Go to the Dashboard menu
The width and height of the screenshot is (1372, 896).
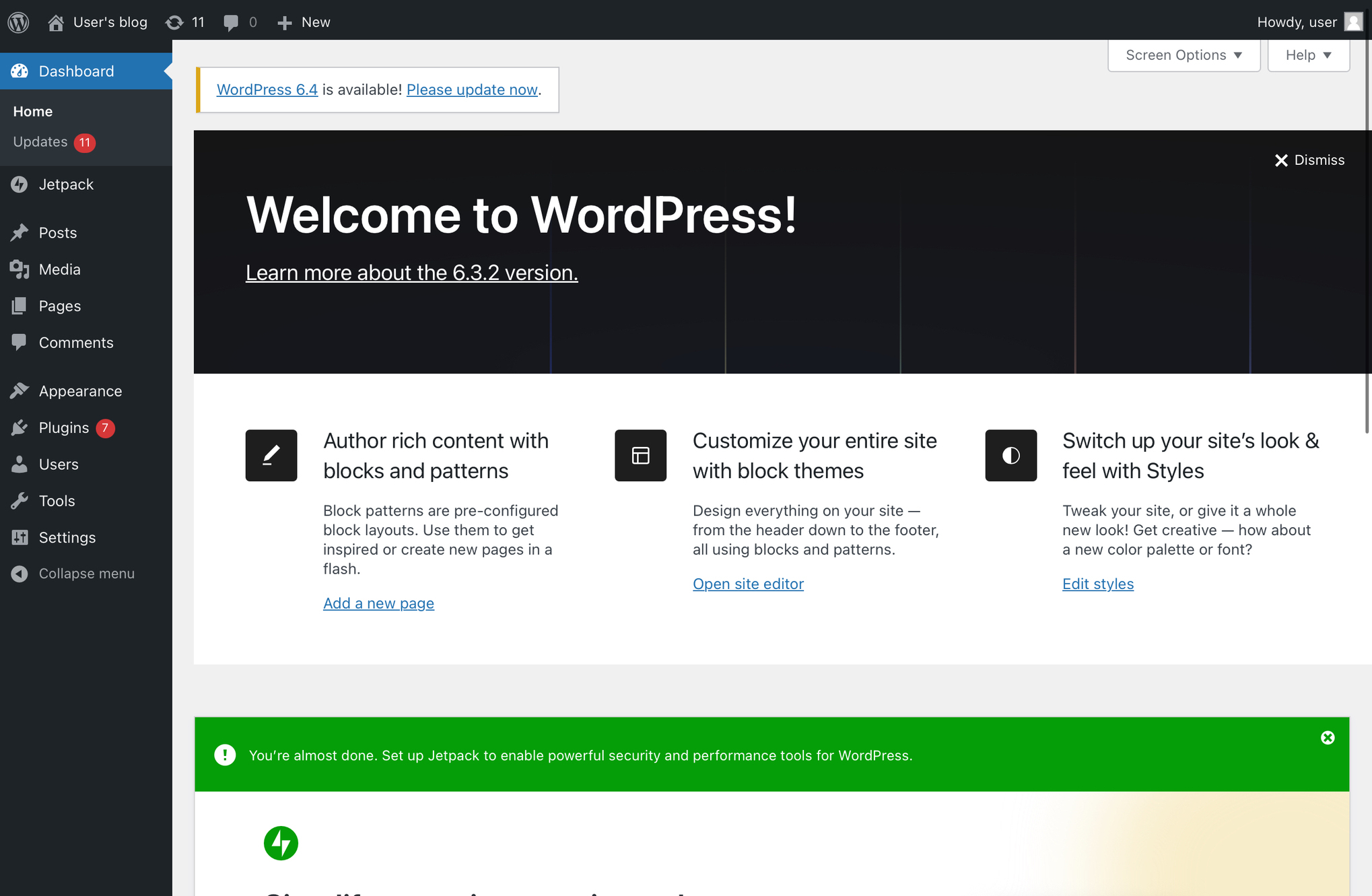click(x=86, y=71)
